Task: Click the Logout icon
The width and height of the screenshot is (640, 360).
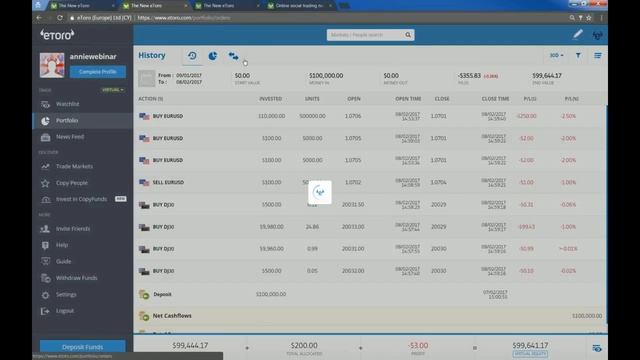Action: click(x=45, y=311)
